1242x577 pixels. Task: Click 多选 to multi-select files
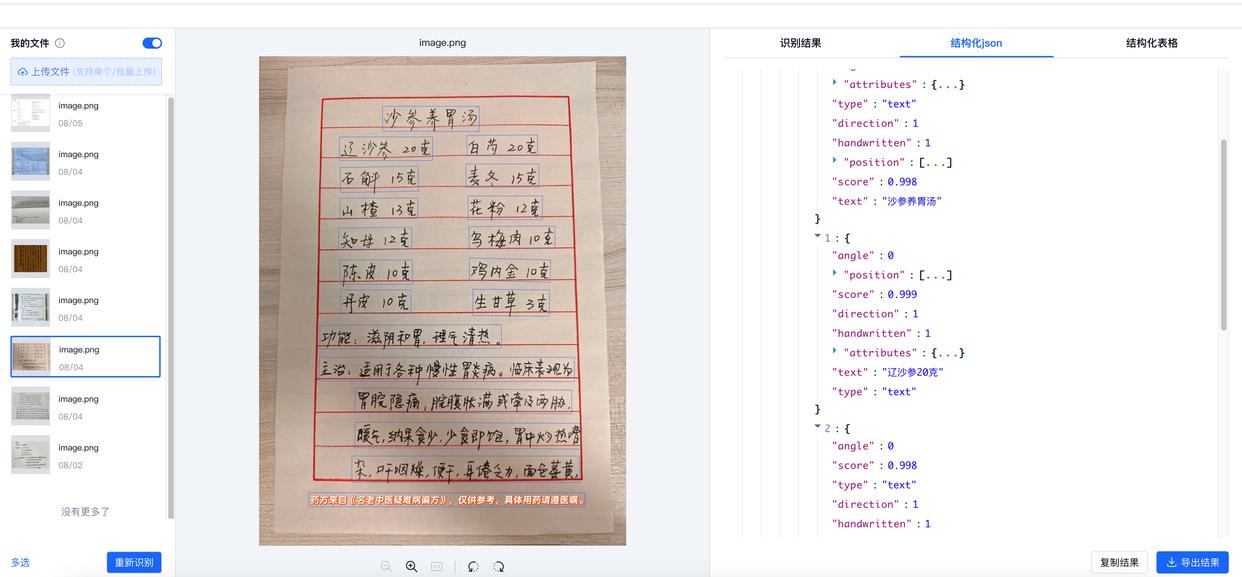20,562
